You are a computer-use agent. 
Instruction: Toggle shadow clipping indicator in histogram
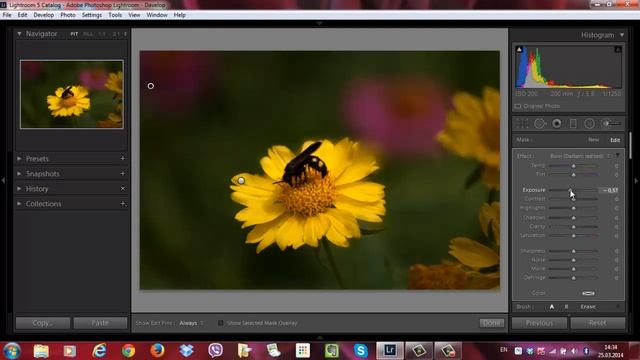pos(519,49)
